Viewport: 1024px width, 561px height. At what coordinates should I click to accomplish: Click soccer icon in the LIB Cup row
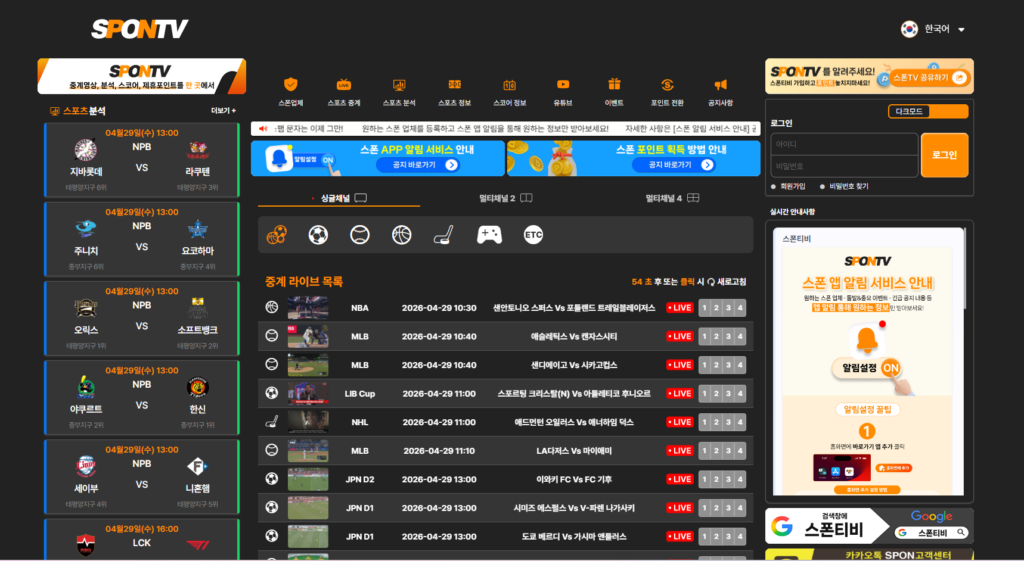[x=272, y=393]
